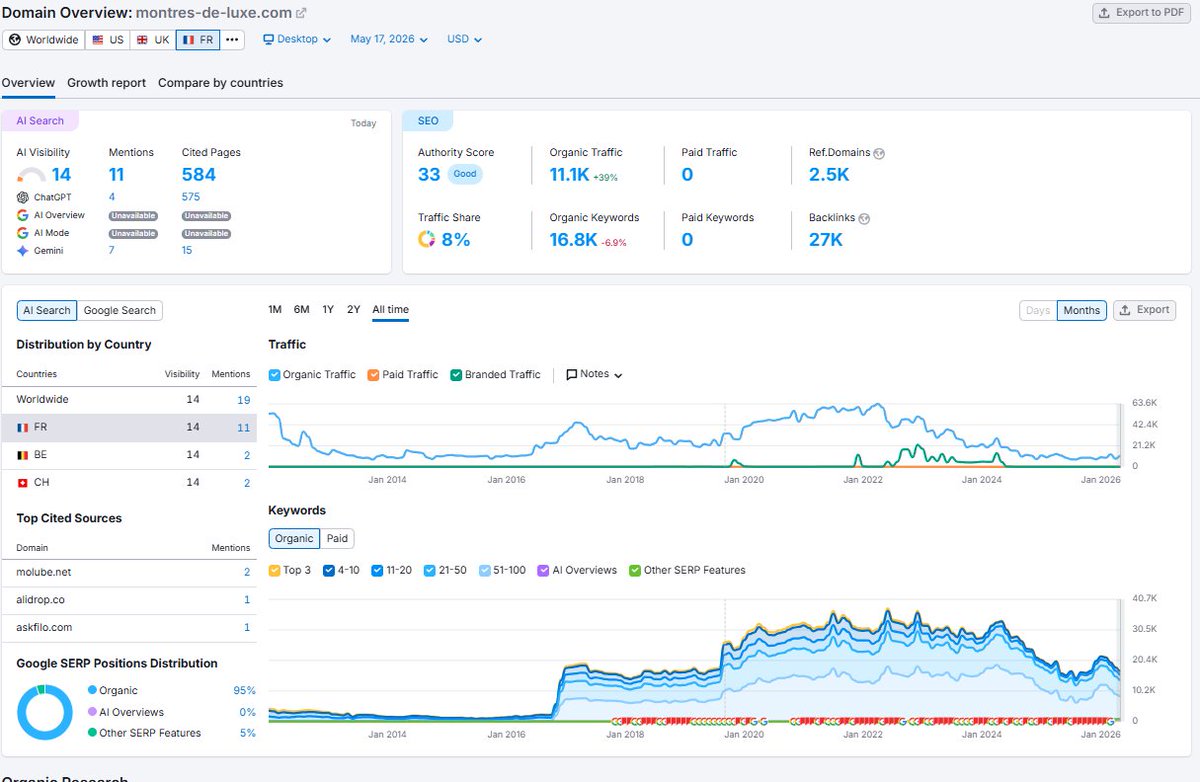This screenshot has height=782, width=1200.
Task: Click the Gemini sparkle icon
Action: coord(22,251)
